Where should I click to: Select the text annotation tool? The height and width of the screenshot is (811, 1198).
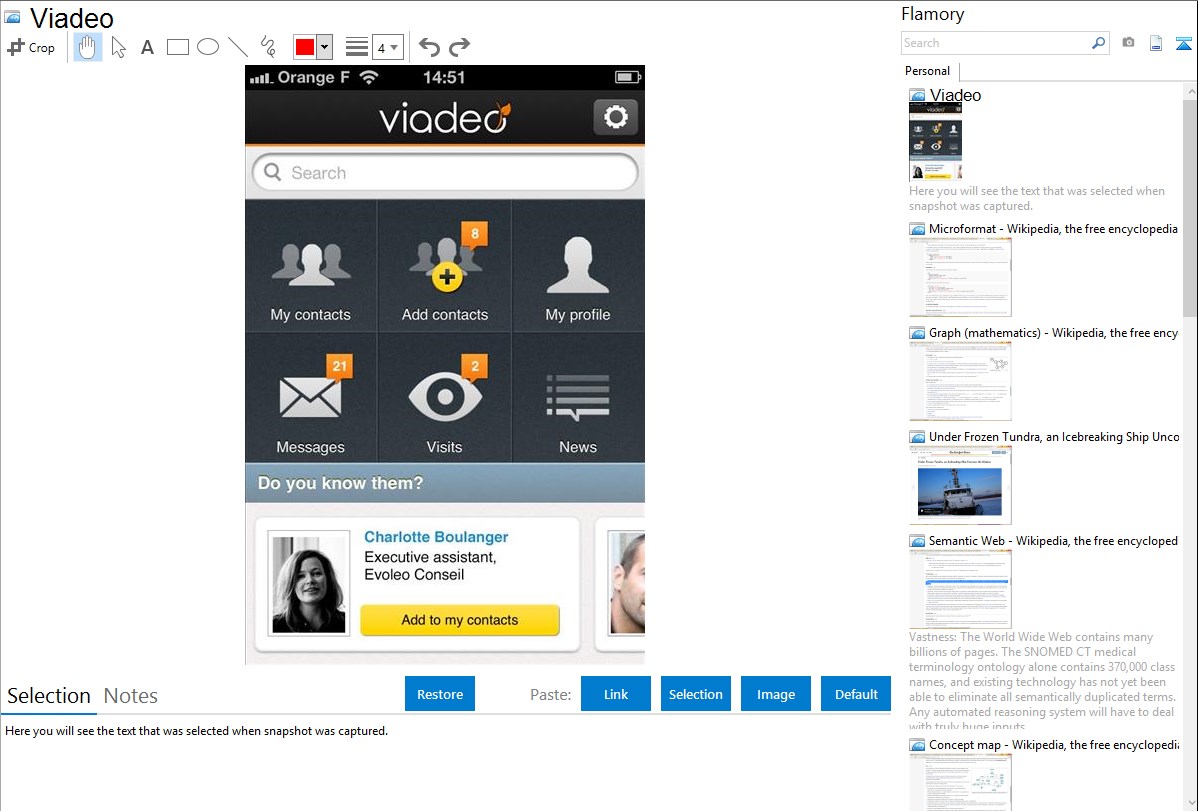pyautogui.click(x=147, y=47)
